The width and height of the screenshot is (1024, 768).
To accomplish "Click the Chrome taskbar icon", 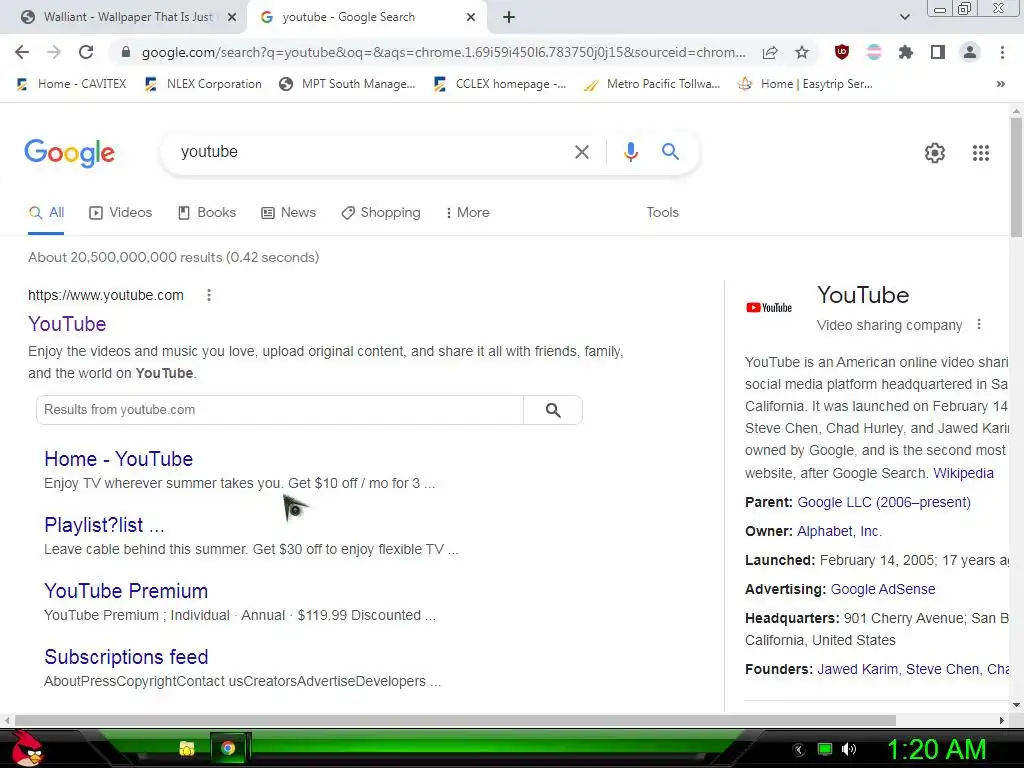I will click(228, 748).
